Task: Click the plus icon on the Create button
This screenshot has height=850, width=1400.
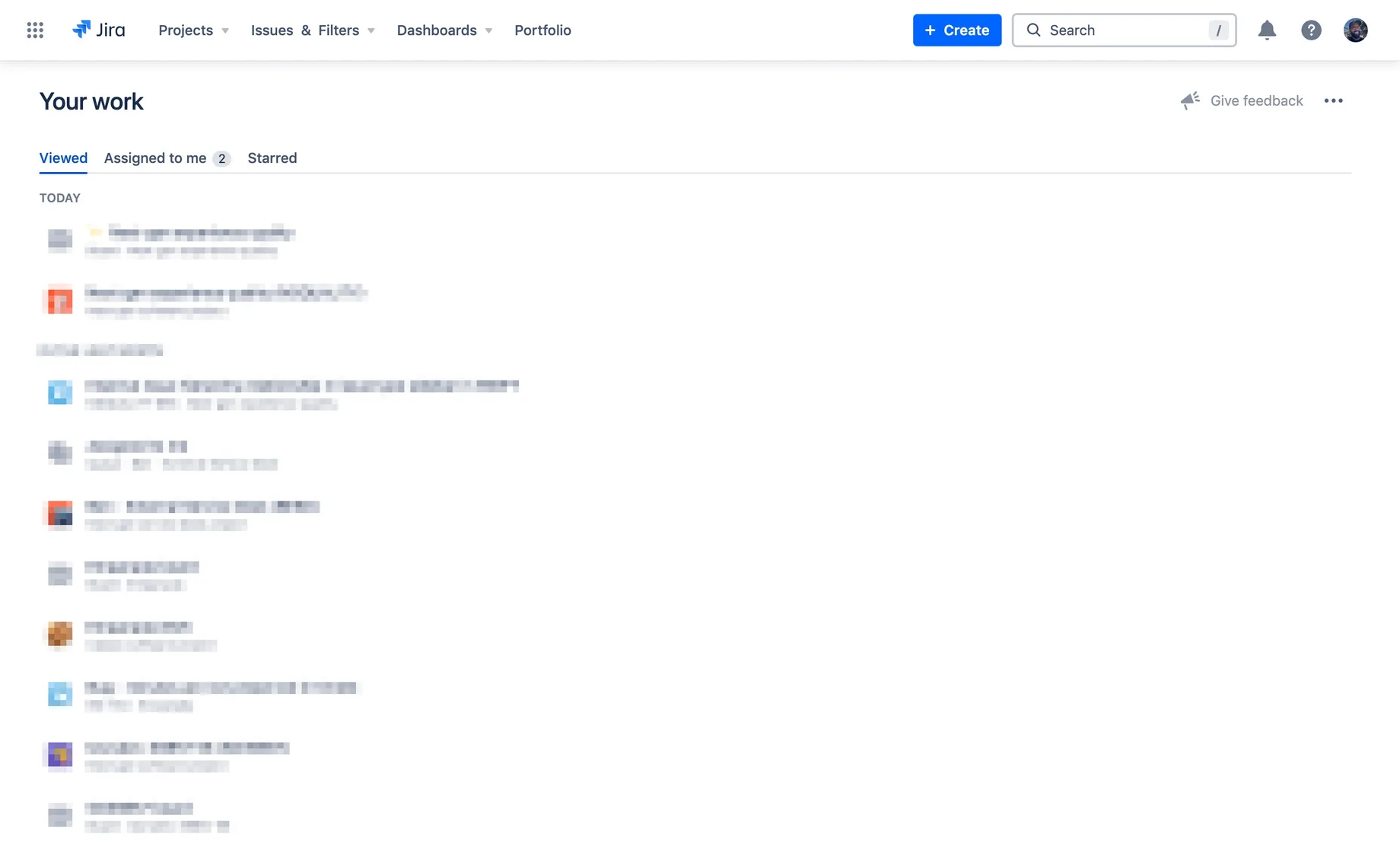Action: (930, 30)
